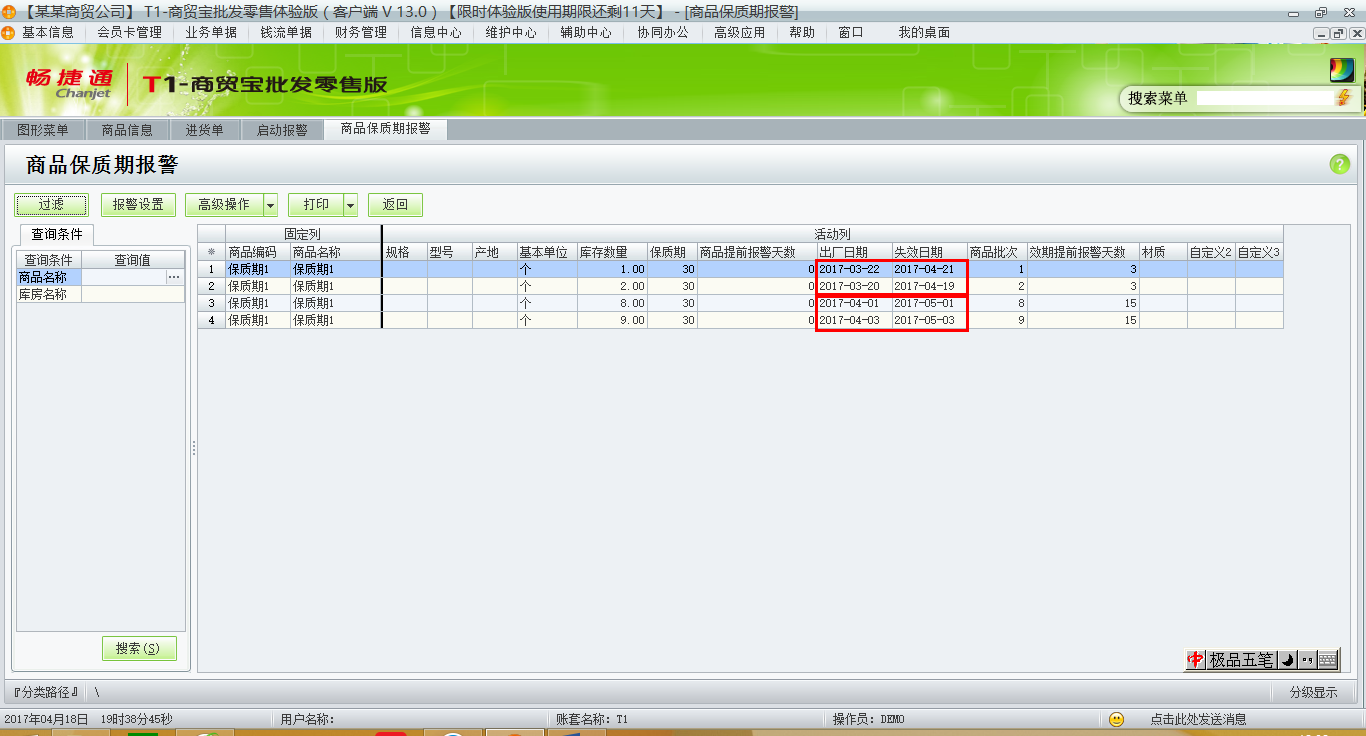This screenshot has width=1366, height=736.
Task: Click the 效期提前报警天数 column header
Action: click(1082, 252)
